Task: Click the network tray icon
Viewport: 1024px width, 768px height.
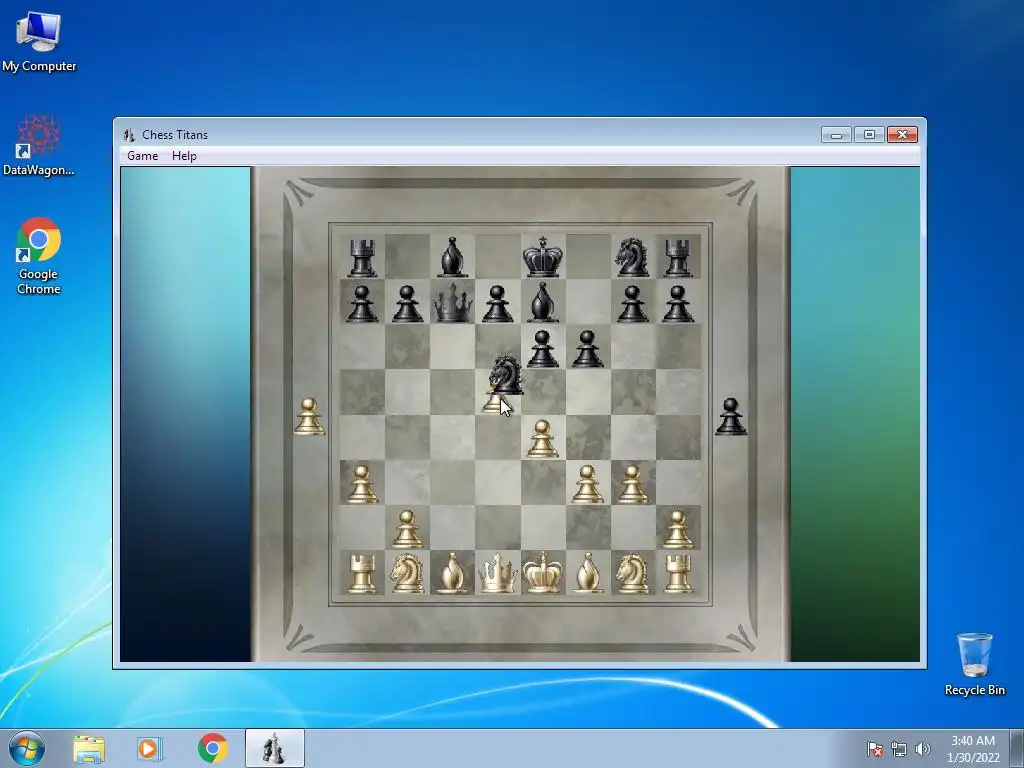Action: click(899, 749)
